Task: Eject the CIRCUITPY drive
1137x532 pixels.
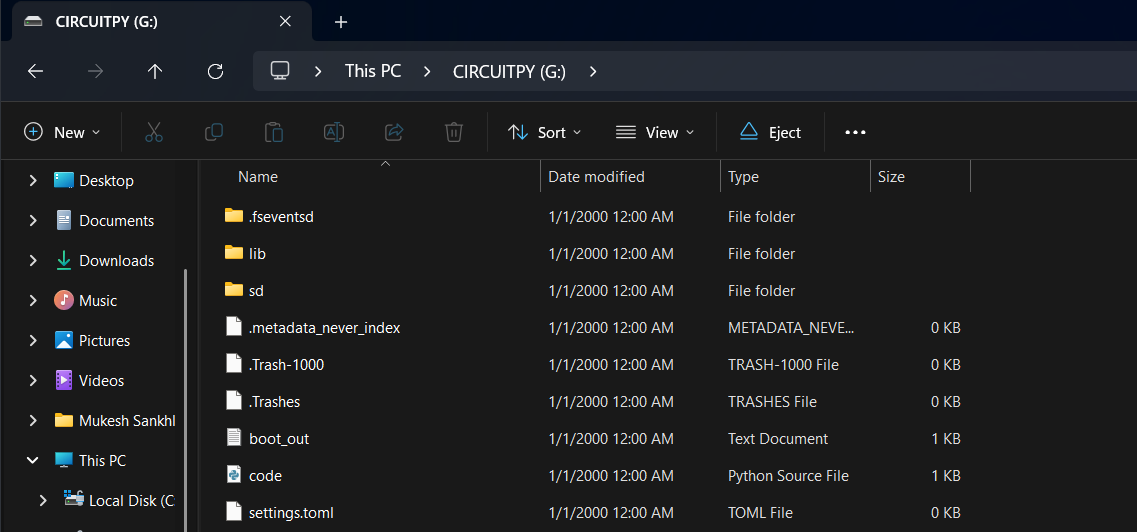Action: coord(770,132)
